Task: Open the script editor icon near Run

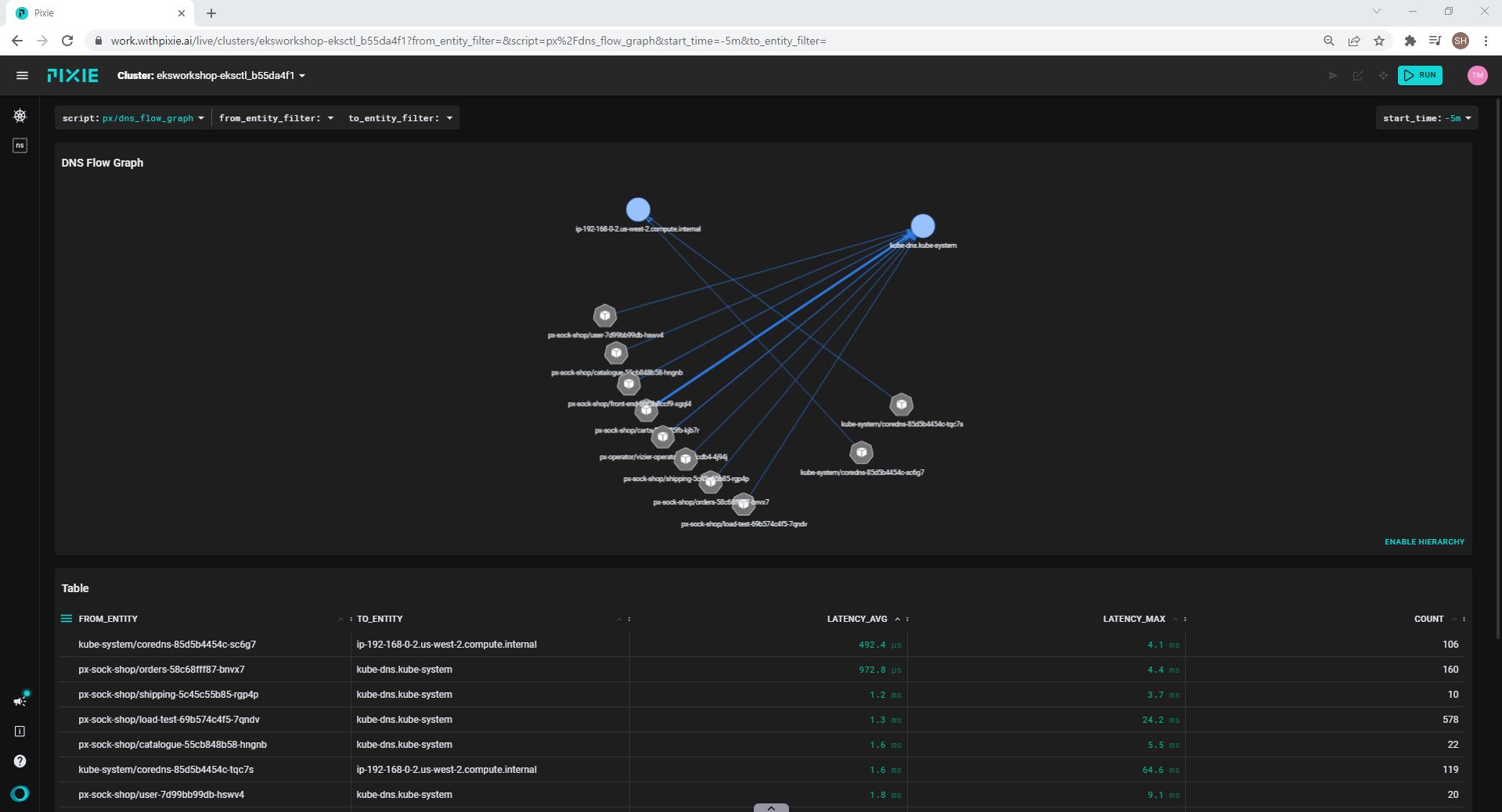Action: [x=1358, y=76]
